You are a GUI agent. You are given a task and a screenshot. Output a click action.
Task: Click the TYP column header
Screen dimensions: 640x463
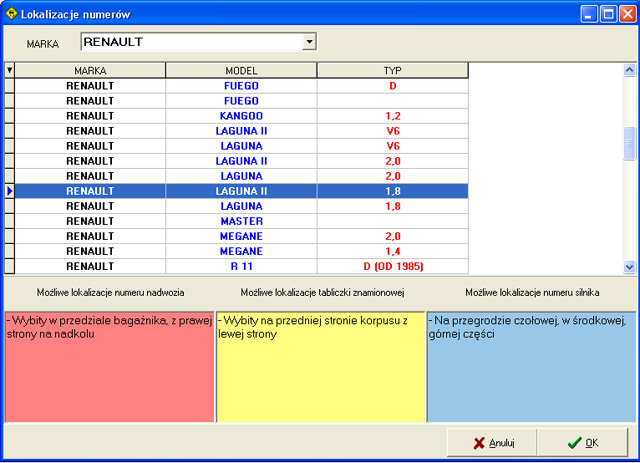pyautogui.click(x=392, y=71)
